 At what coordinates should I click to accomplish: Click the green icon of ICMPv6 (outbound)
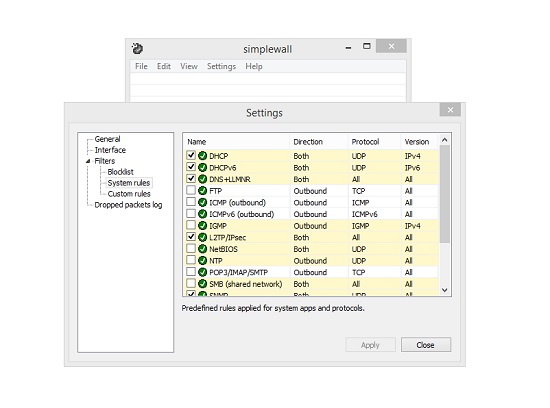pos(202,214)
